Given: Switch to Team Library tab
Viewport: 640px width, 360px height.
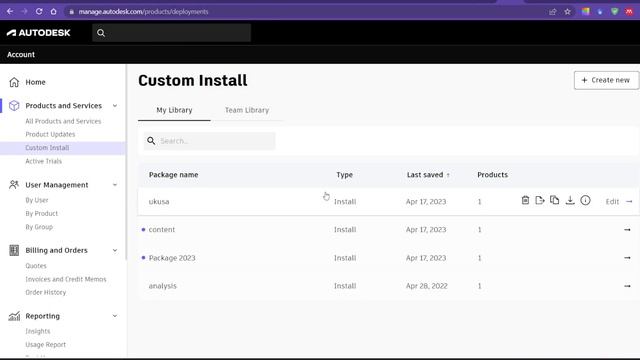Looking at the screenshot, I should [x=247, y=110].
